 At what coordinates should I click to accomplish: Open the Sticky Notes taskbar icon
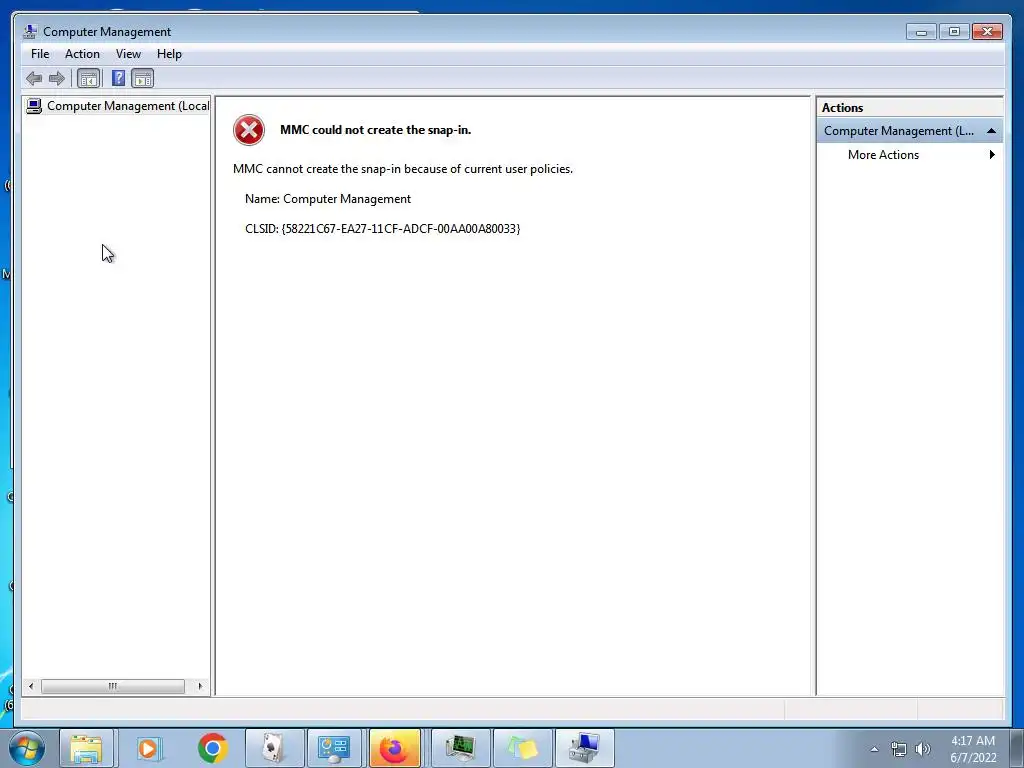pyautogui.click(x=522, y=748)
